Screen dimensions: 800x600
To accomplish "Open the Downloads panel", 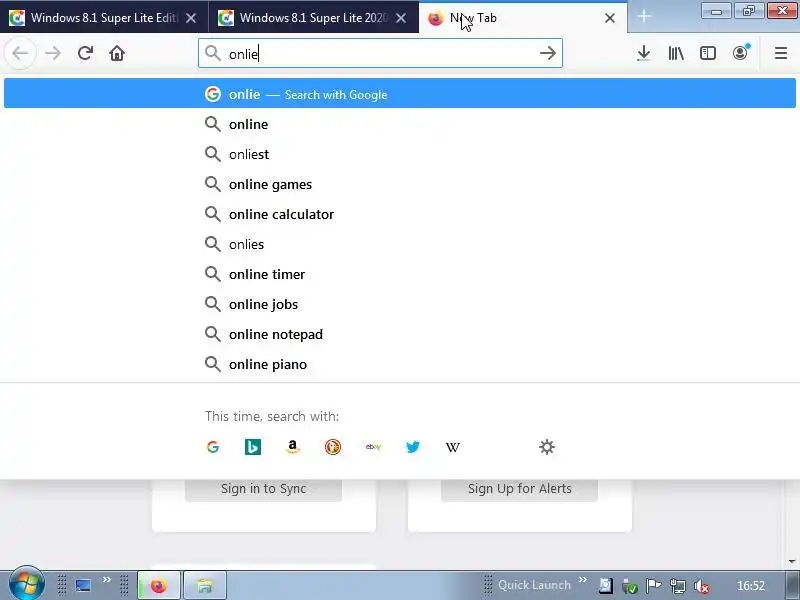I will (x=644, y=53).
